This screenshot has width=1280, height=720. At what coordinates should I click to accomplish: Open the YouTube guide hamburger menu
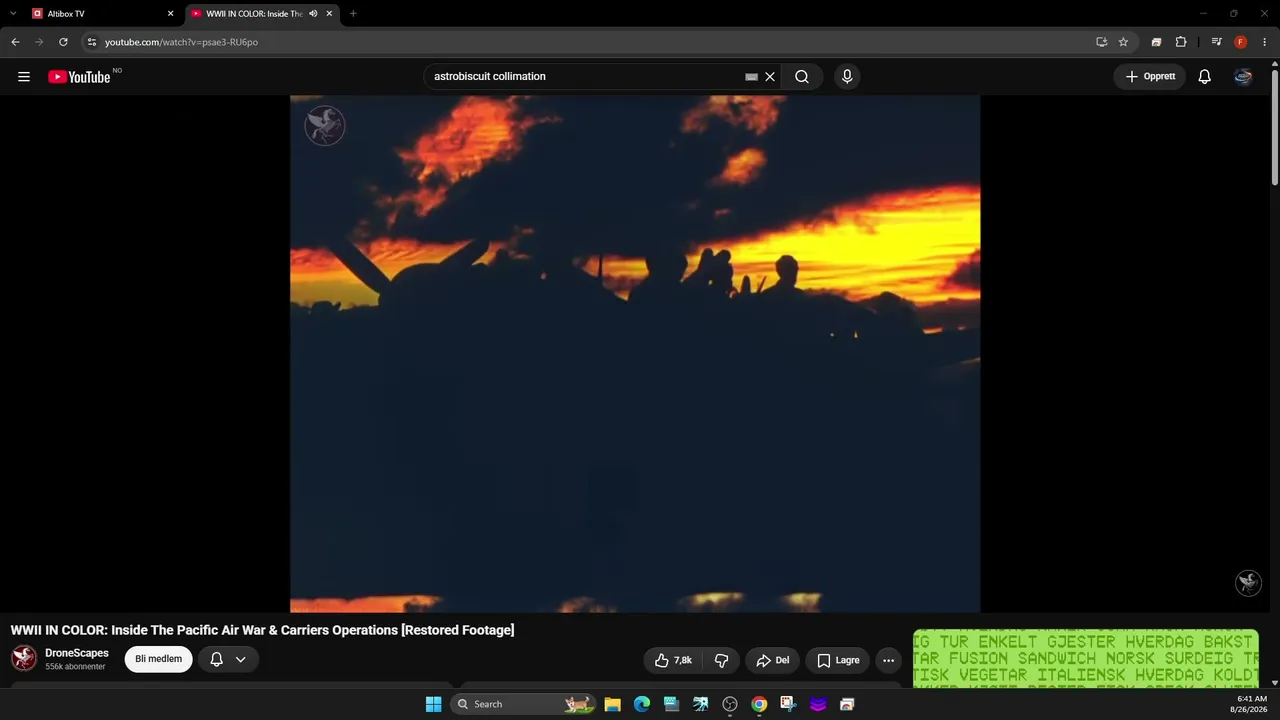coord(24,77)
